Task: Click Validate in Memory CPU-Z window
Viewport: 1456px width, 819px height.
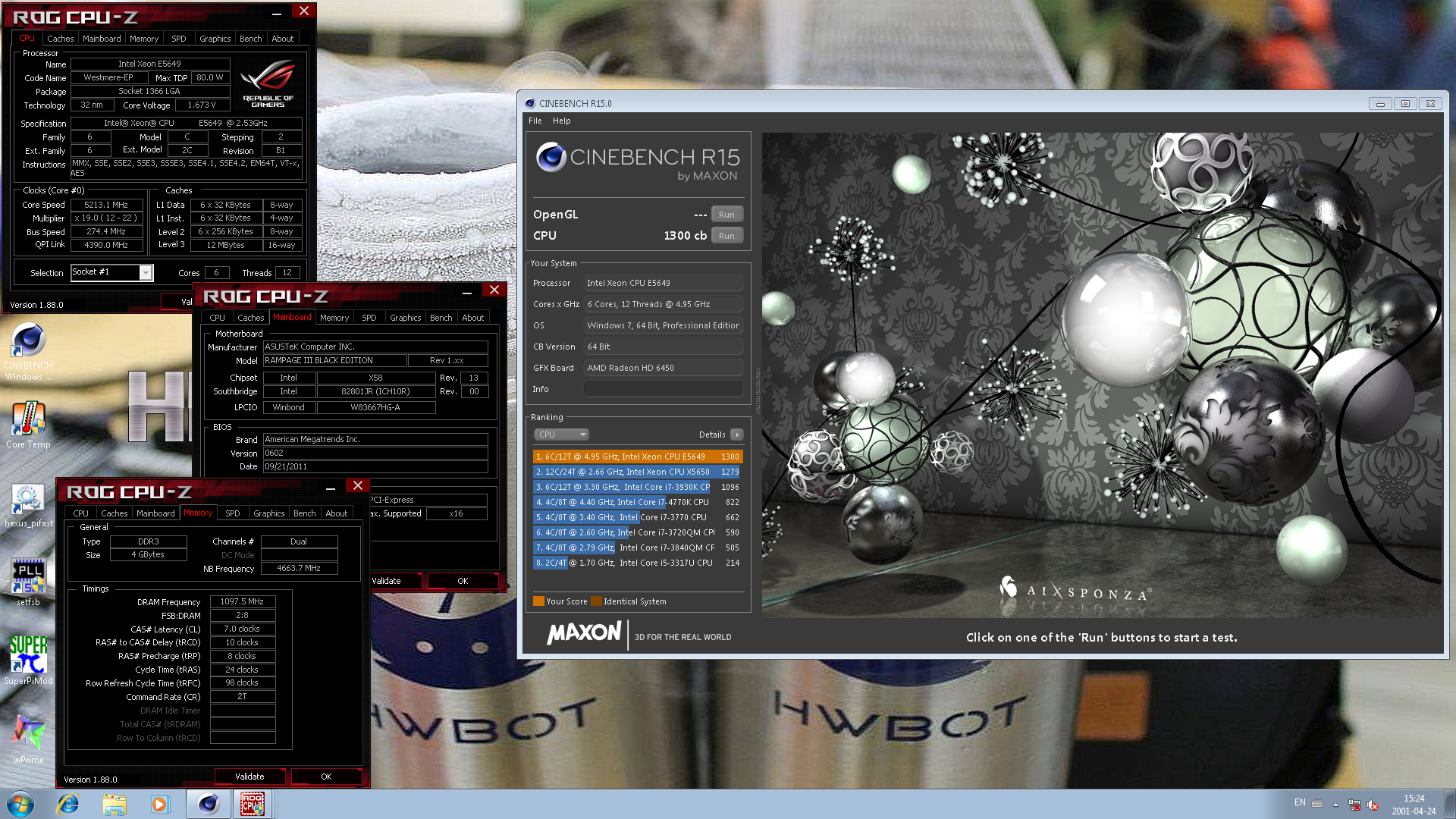Action: [x=249, y=777]
